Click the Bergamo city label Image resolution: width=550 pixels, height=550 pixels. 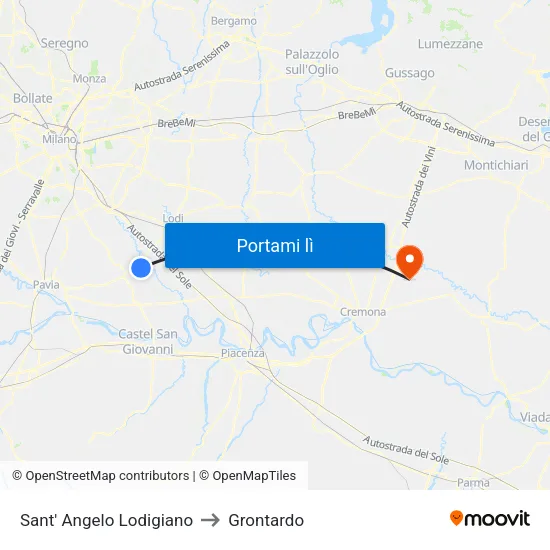234,21
